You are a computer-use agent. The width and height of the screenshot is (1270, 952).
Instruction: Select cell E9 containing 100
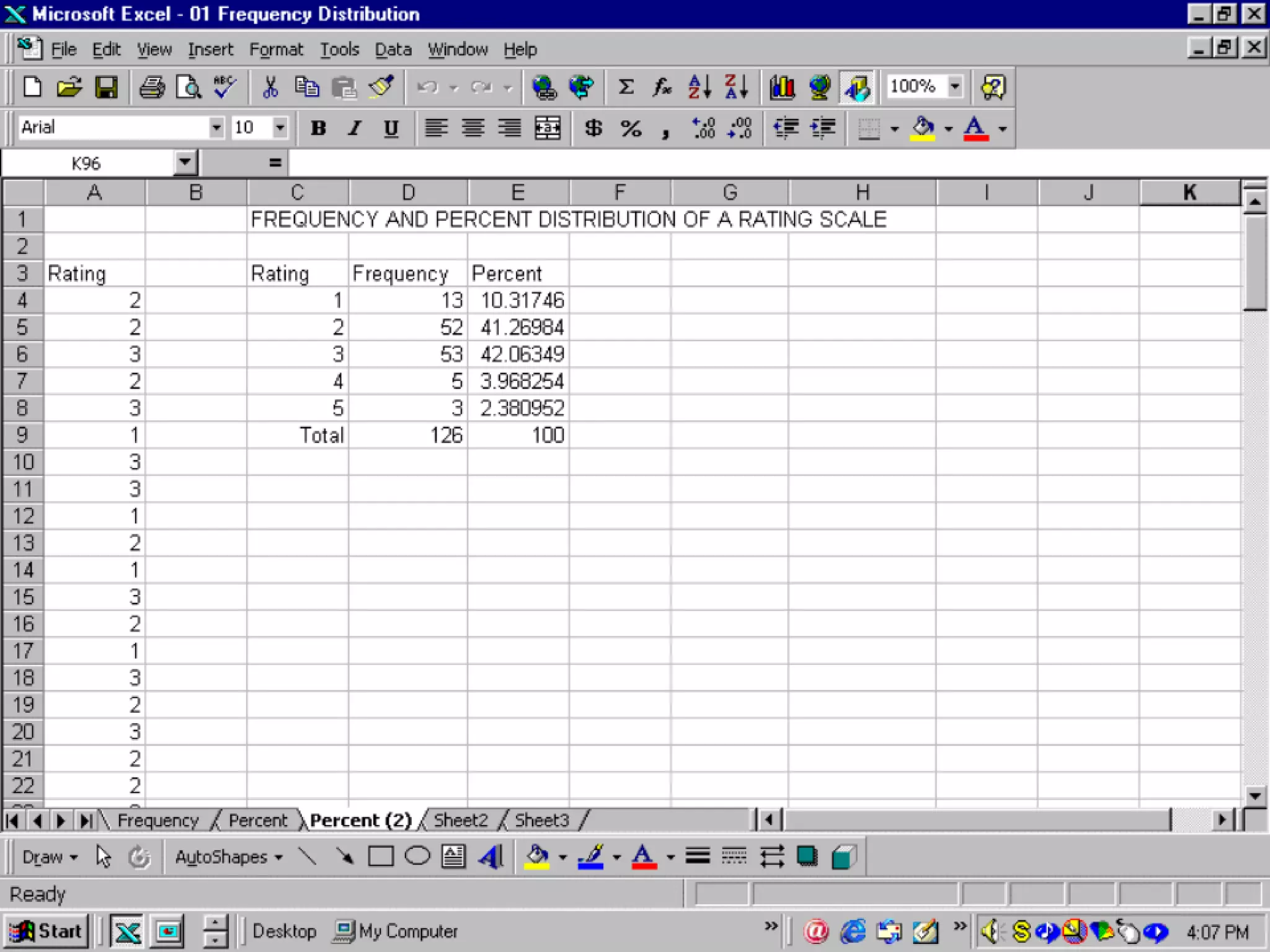[x=518, y=435]
